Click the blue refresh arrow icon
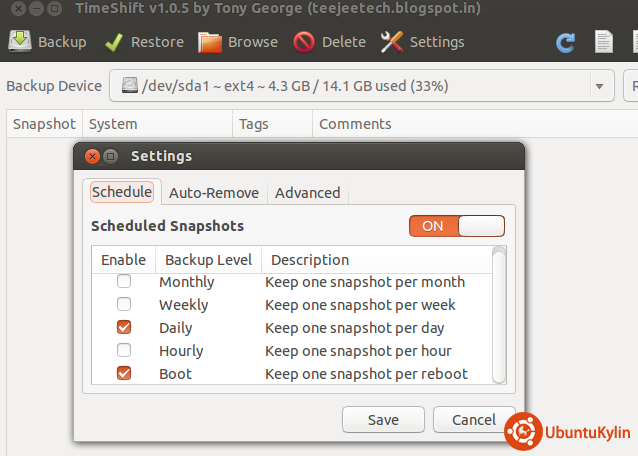Image resolution: width=638 pixels, height=456 pixels. (566, 43)
